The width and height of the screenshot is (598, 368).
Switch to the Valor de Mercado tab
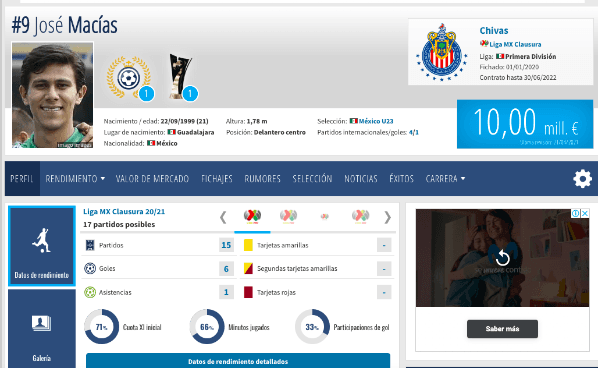point(152,178)
